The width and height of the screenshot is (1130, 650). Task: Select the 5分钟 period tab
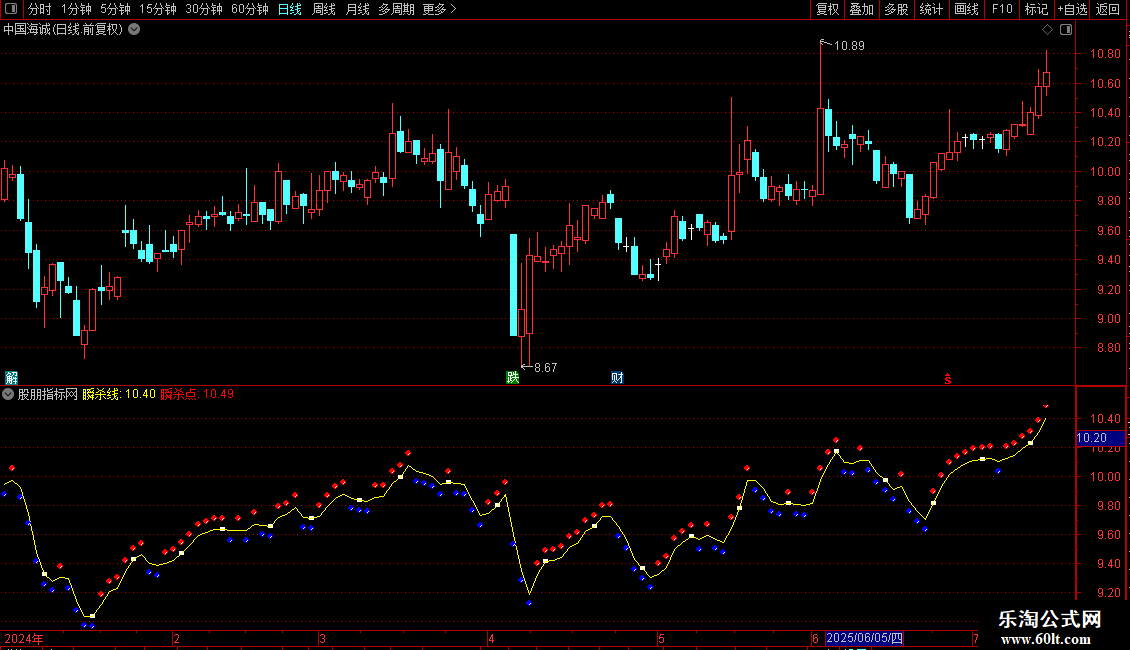pyautogui.click(x=115, y=9)
